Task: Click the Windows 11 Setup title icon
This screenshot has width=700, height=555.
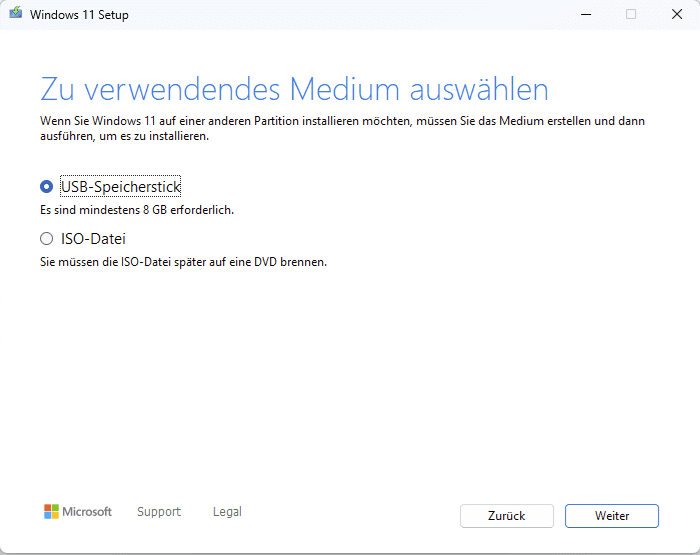Action: (16, 13)
